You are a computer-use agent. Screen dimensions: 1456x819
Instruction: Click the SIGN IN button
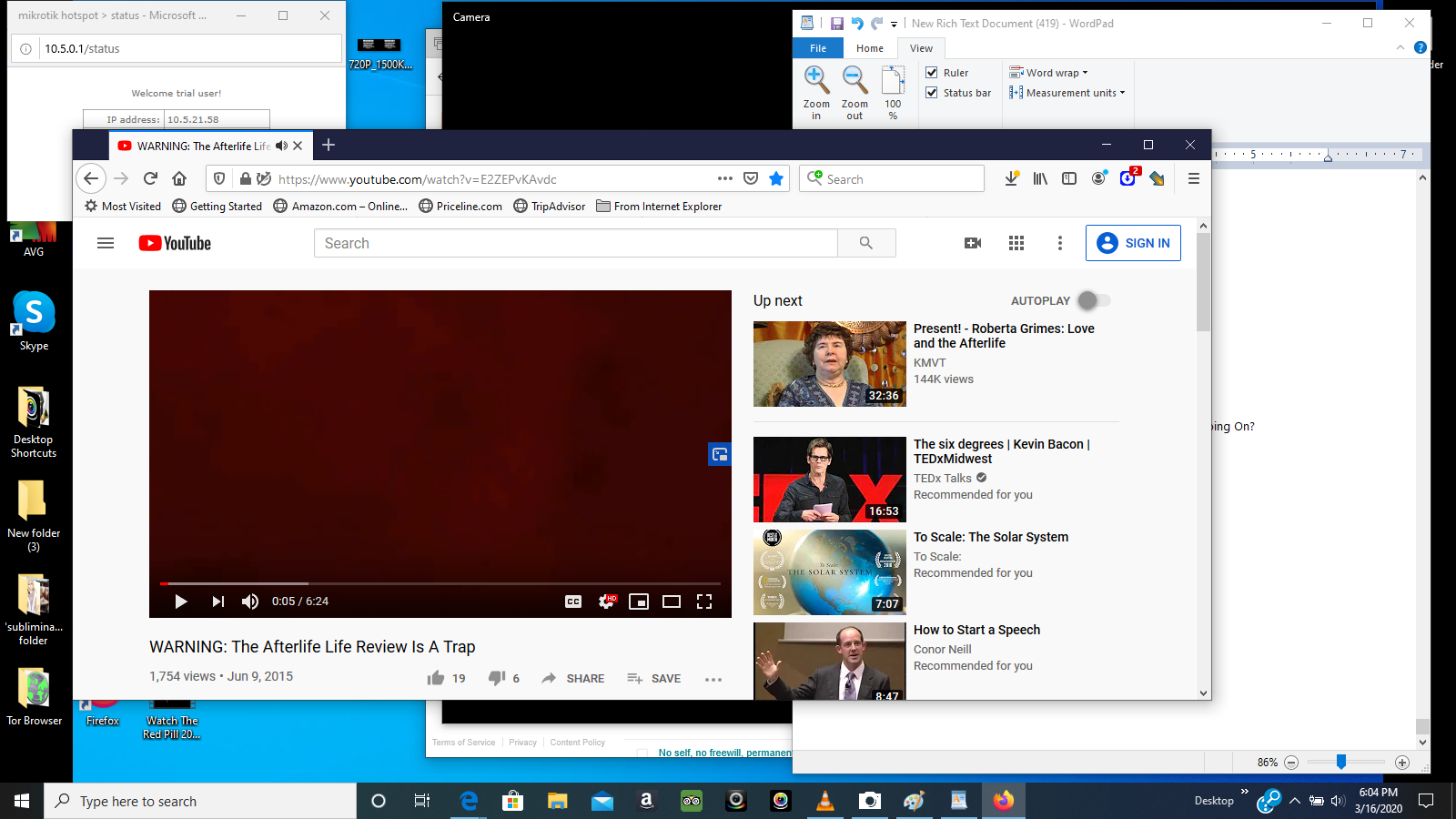pyautogui.click(x=1133, y=243)
